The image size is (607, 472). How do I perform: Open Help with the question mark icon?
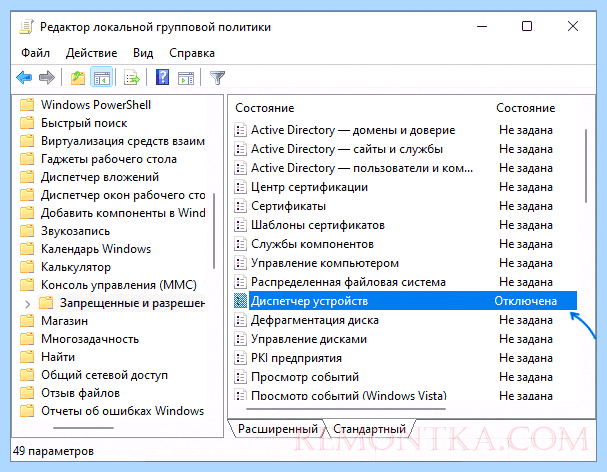[162, 77]
